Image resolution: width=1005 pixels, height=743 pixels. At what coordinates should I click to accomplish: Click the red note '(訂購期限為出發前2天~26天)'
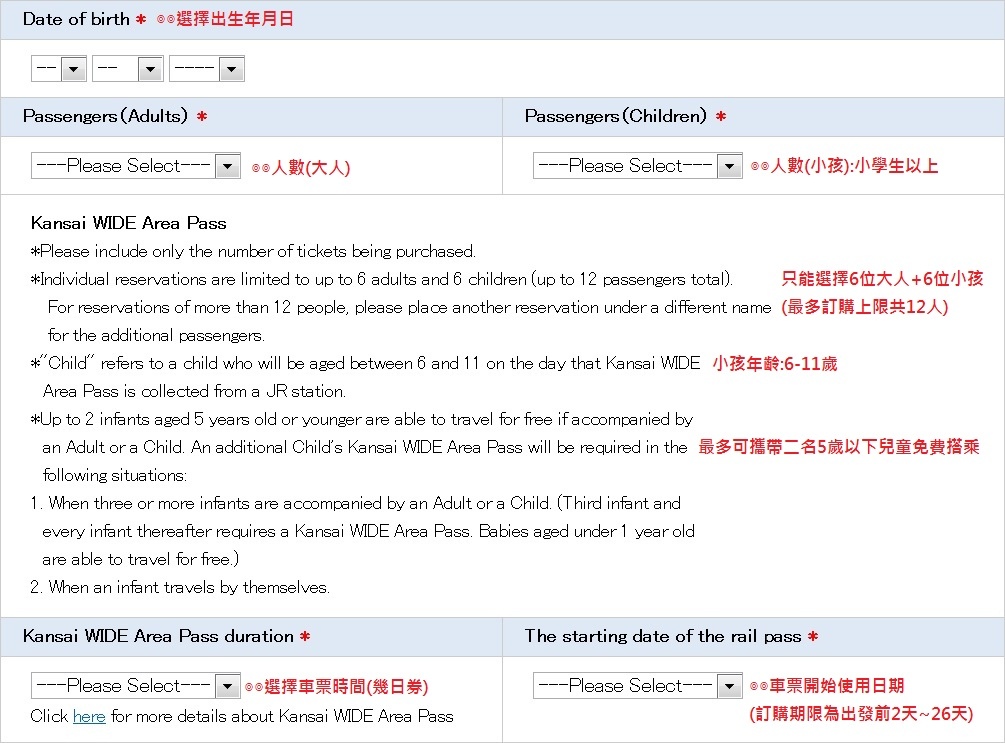[861, 714]
